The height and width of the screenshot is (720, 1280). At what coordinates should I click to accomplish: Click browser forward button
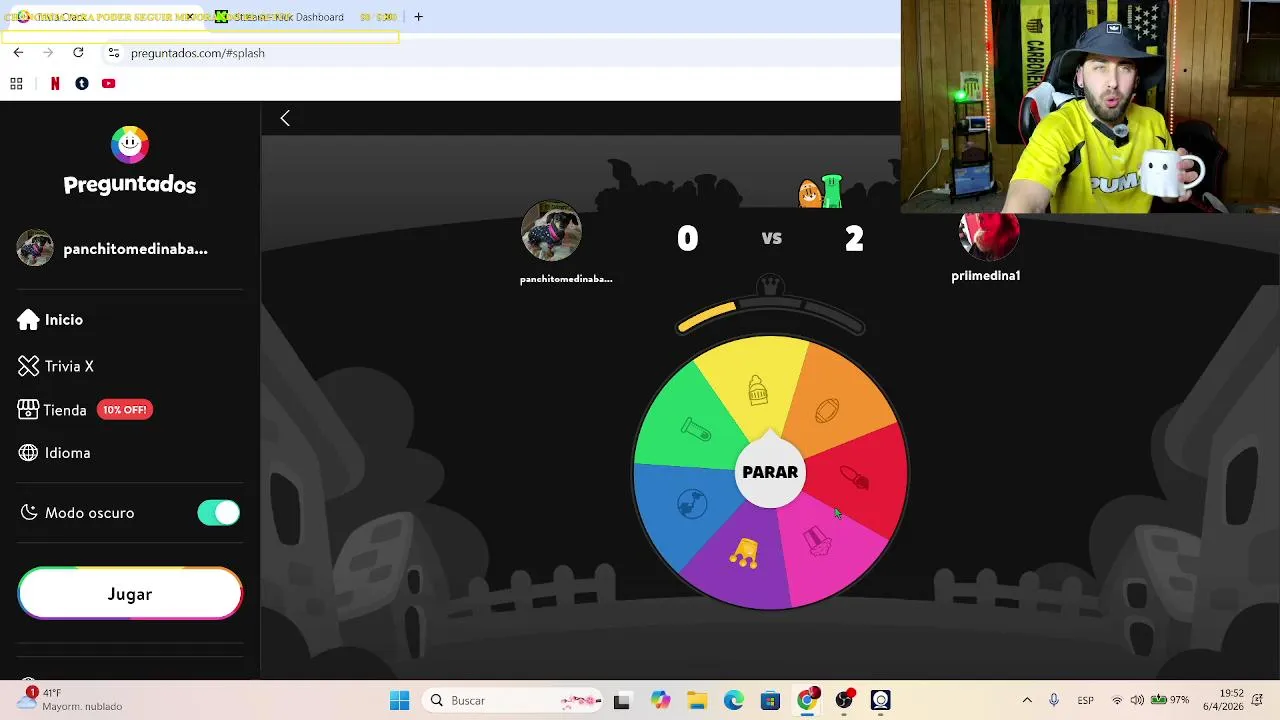(48, 53)
